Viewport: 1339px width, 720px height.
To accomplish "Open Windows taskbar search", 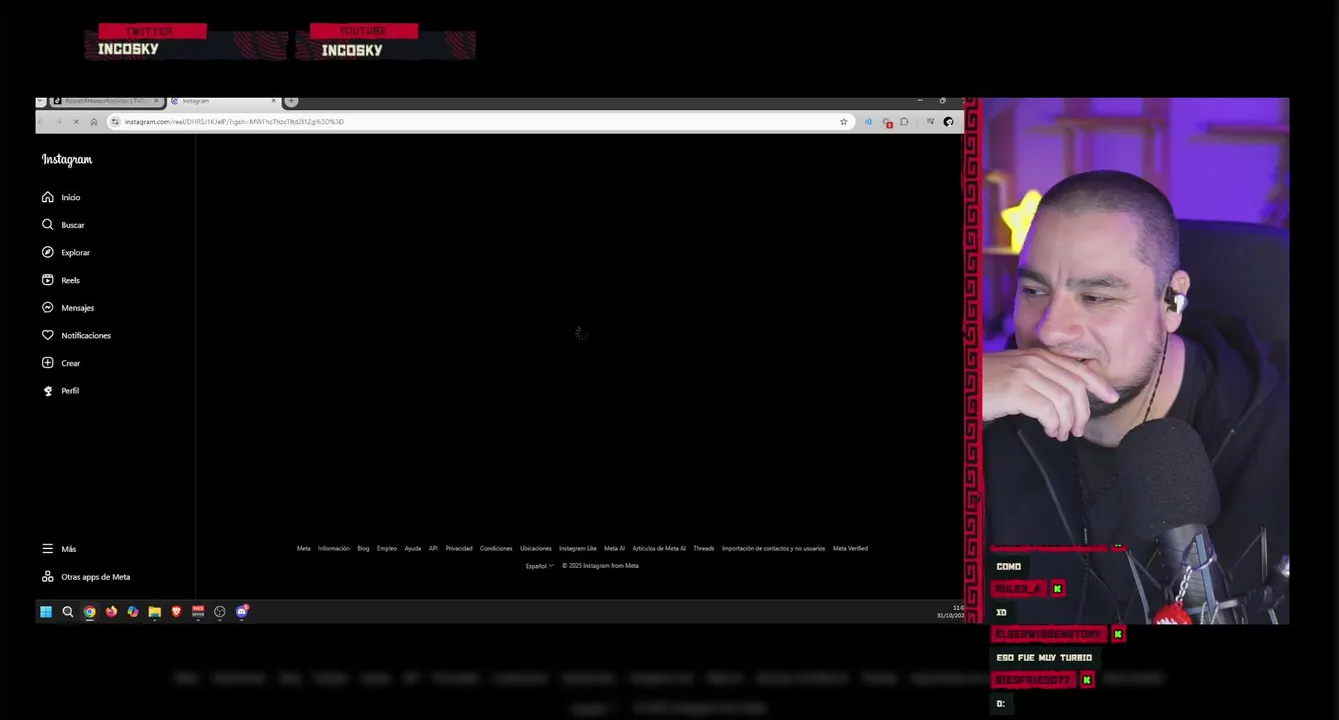I will 68,612.
